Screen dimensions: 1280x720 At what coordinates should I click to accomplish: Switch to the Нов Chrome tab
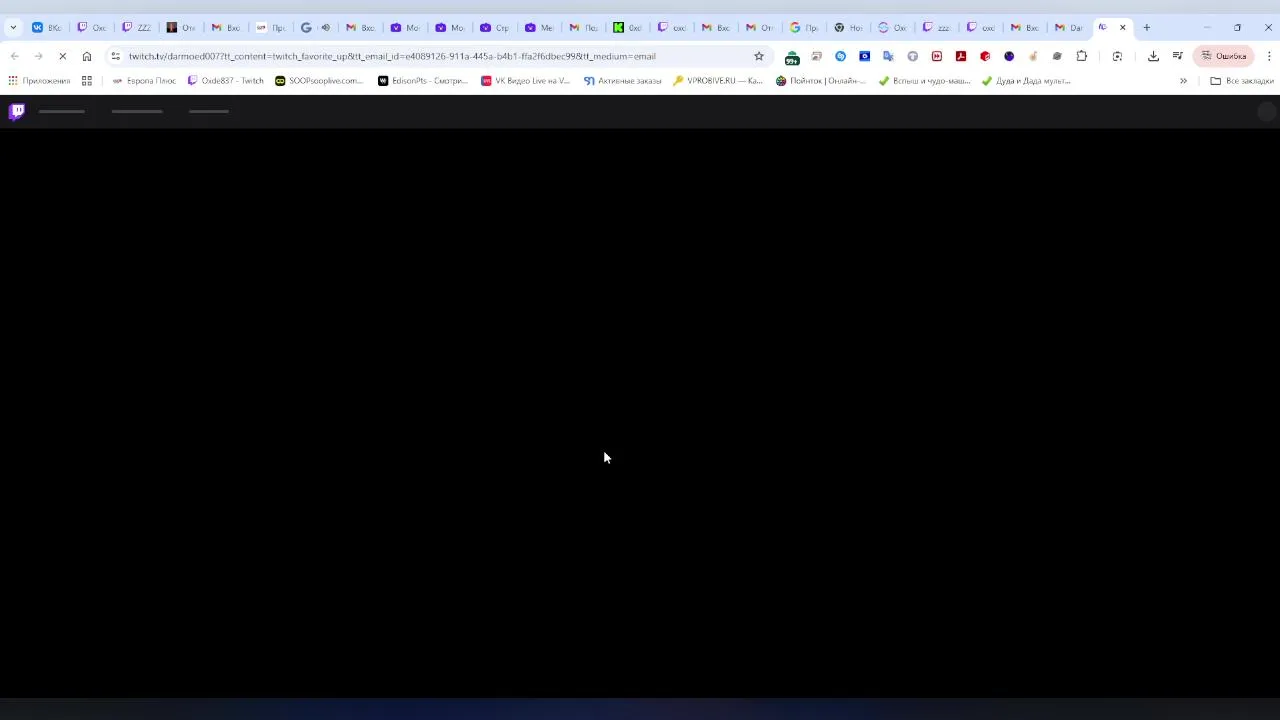click(848, 28)
